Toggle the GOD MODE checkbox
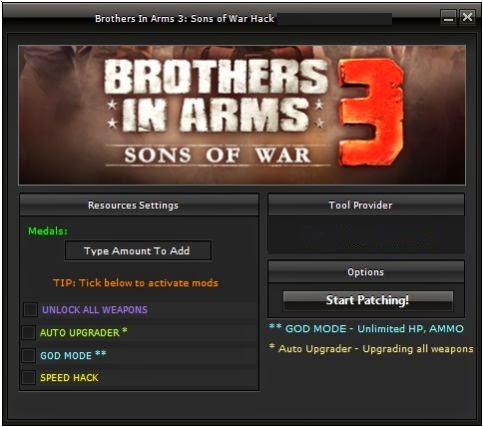Screen dimensions: 483x427 (28, 356)
